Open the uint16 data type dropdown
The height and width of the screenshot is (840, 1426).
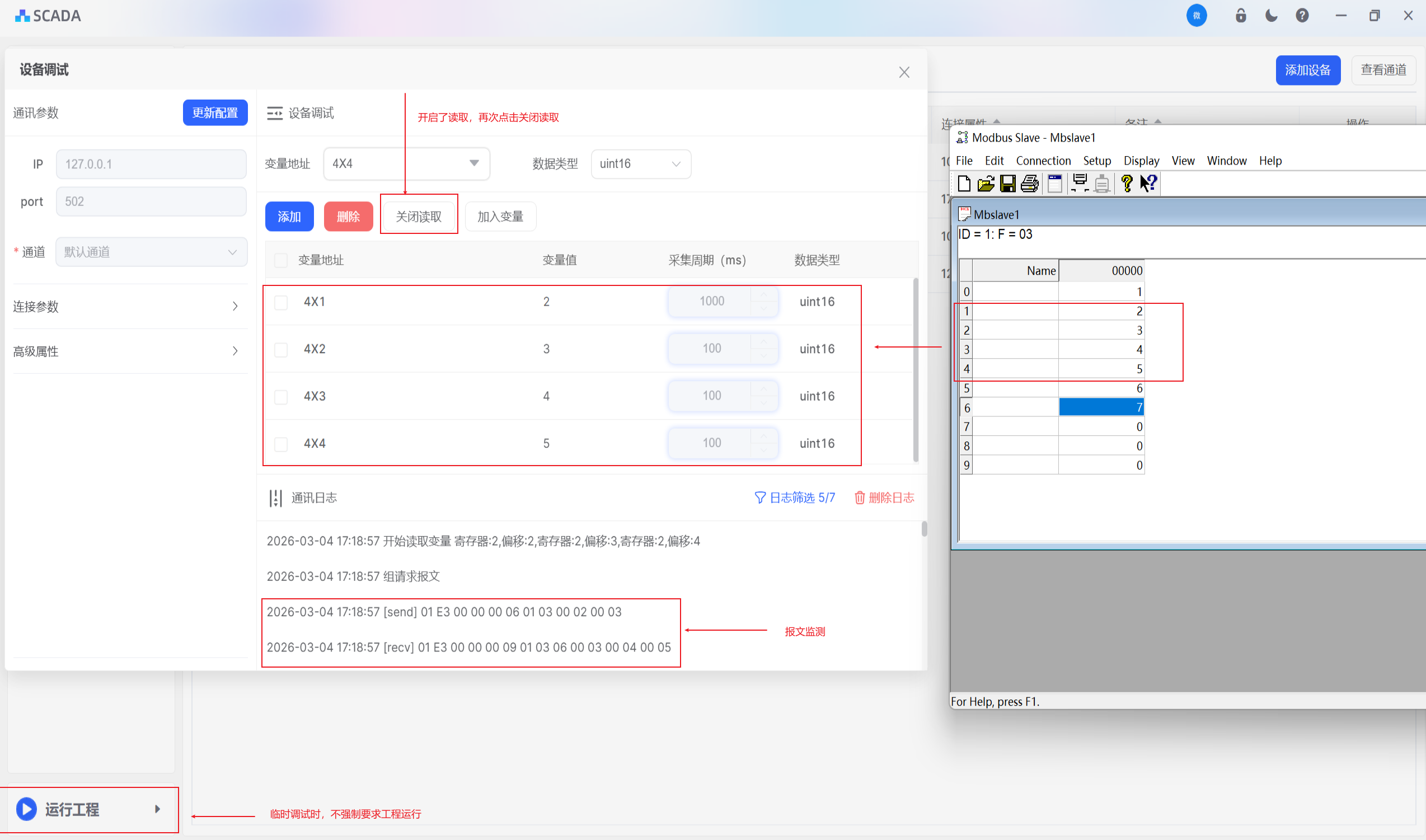640,163
